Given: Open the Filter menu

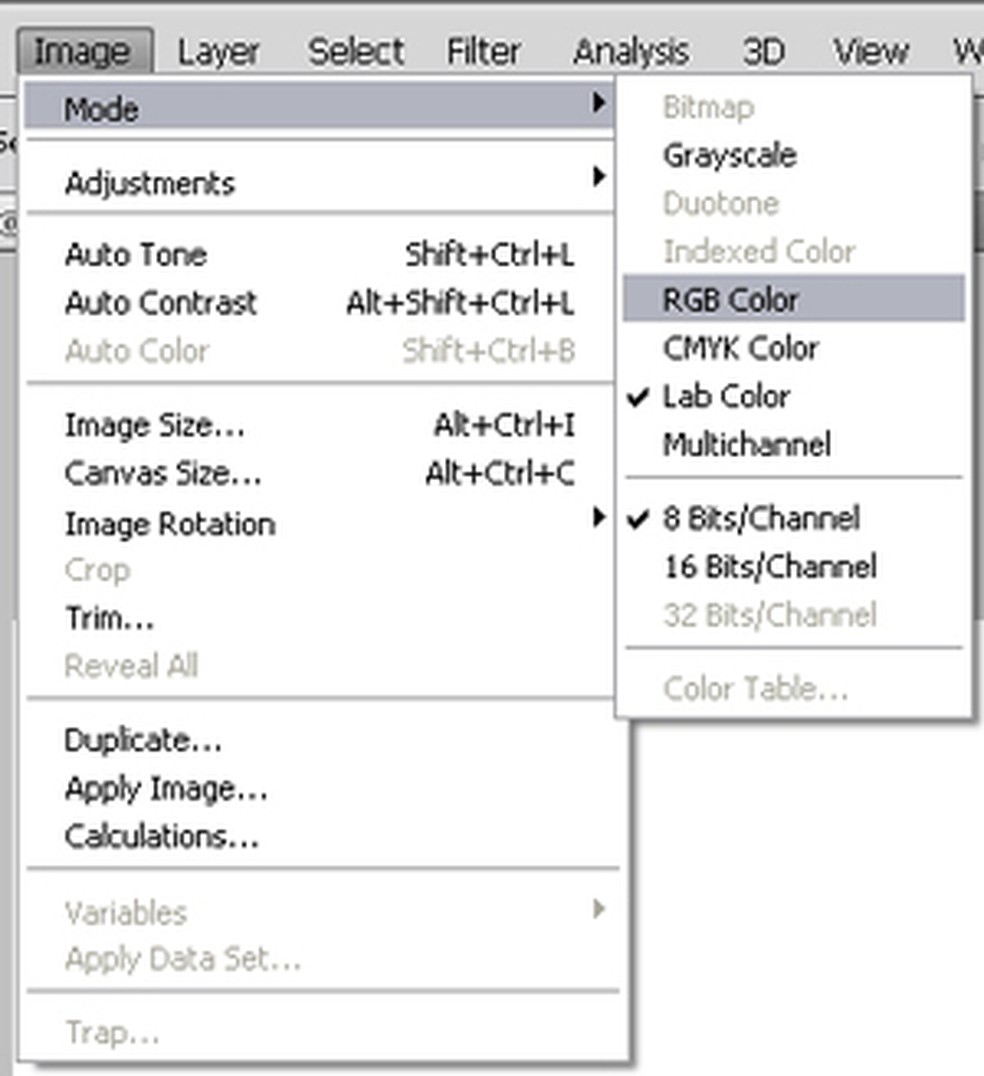Looking at the screenshot, I should 484,51.
